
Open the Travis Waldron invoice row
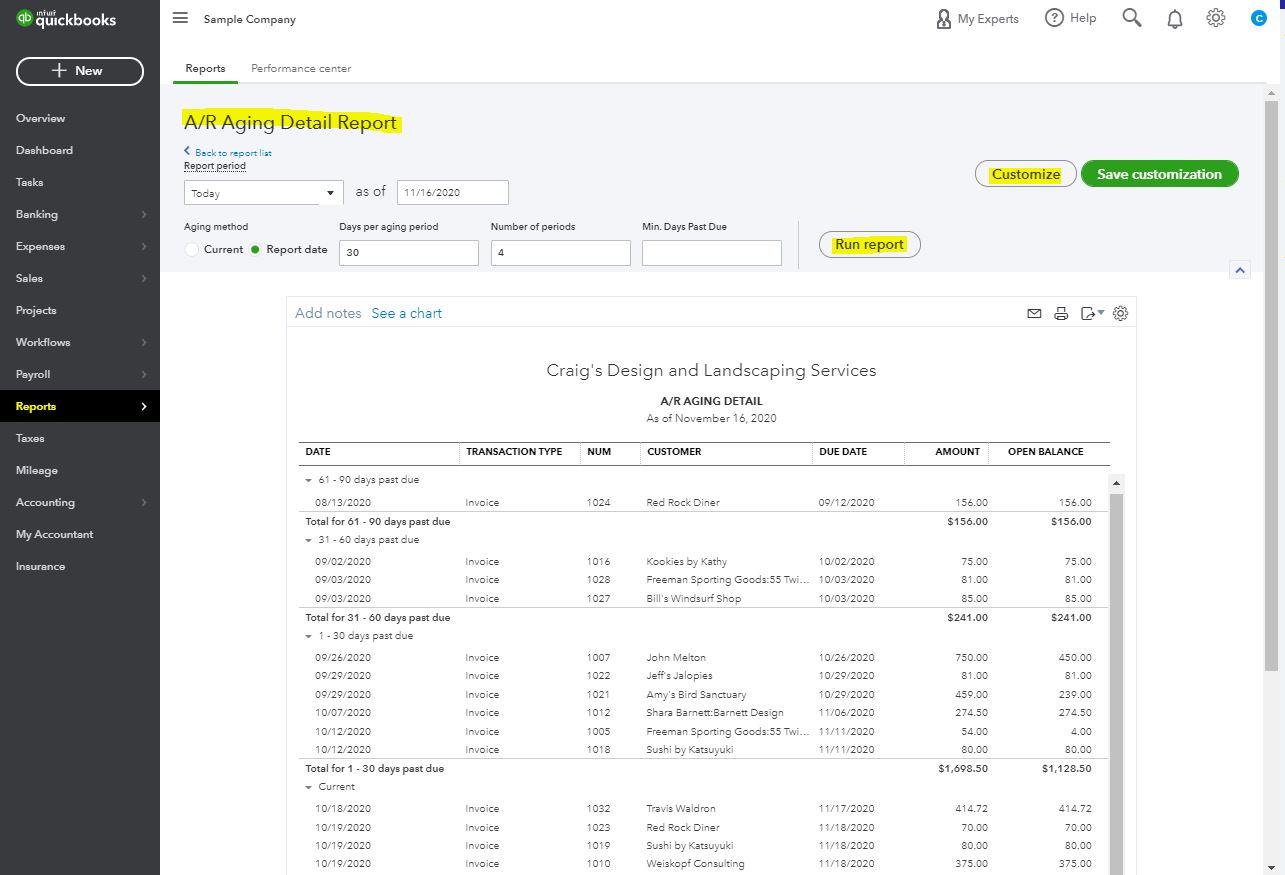704,809
